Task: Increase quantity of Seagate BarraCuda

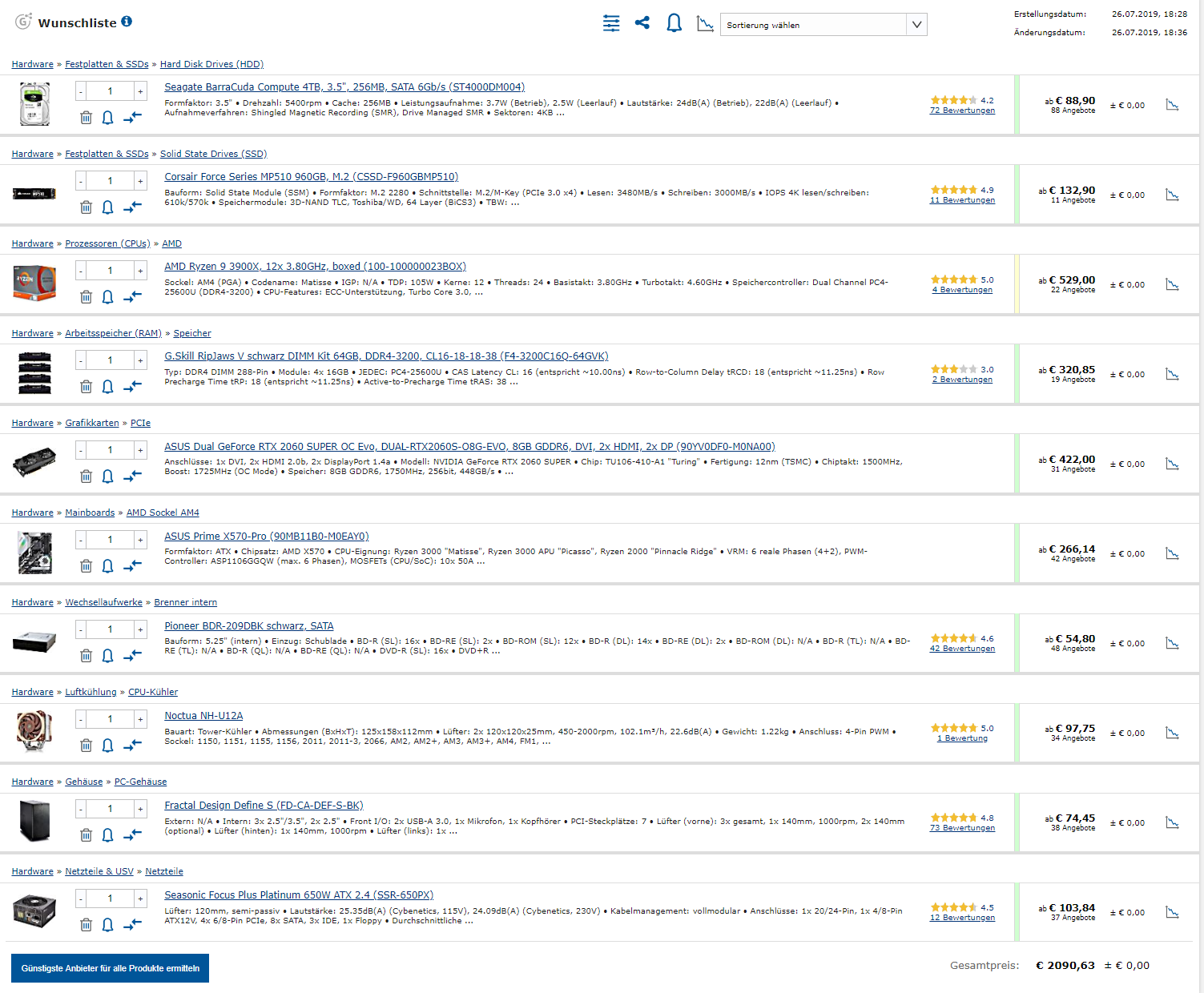Action: pyautogui.click(x=140, y=91)
